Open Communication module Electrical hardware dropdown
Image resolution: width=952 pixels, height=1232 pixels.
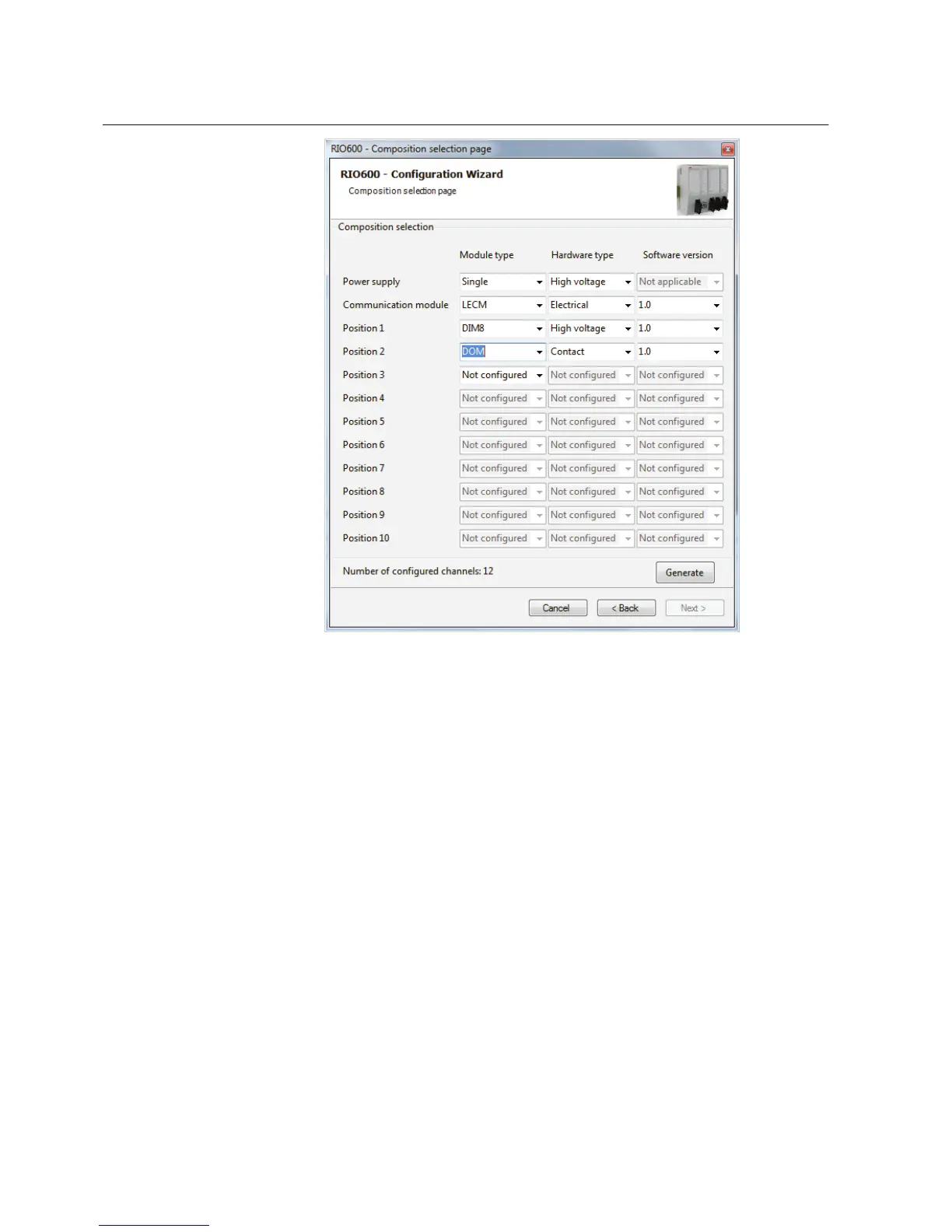coord(591,305)
